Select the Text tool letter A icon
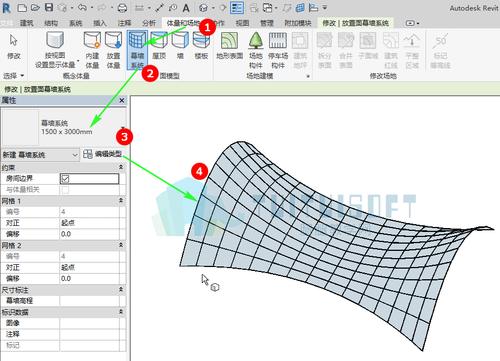500x361 pixels. [x=186, y=8]
